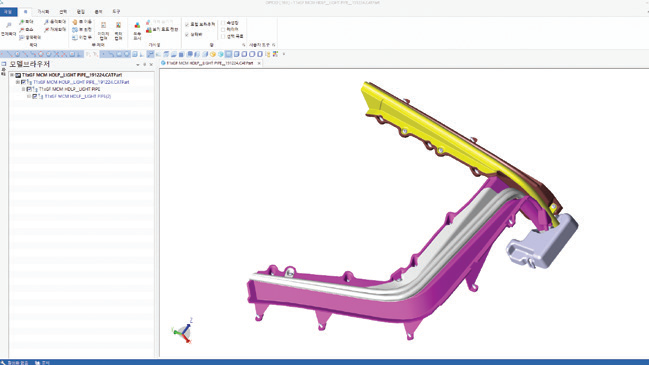Click the hand-shaped view pan icon
The image size is (649, 365).
[75, 22]
